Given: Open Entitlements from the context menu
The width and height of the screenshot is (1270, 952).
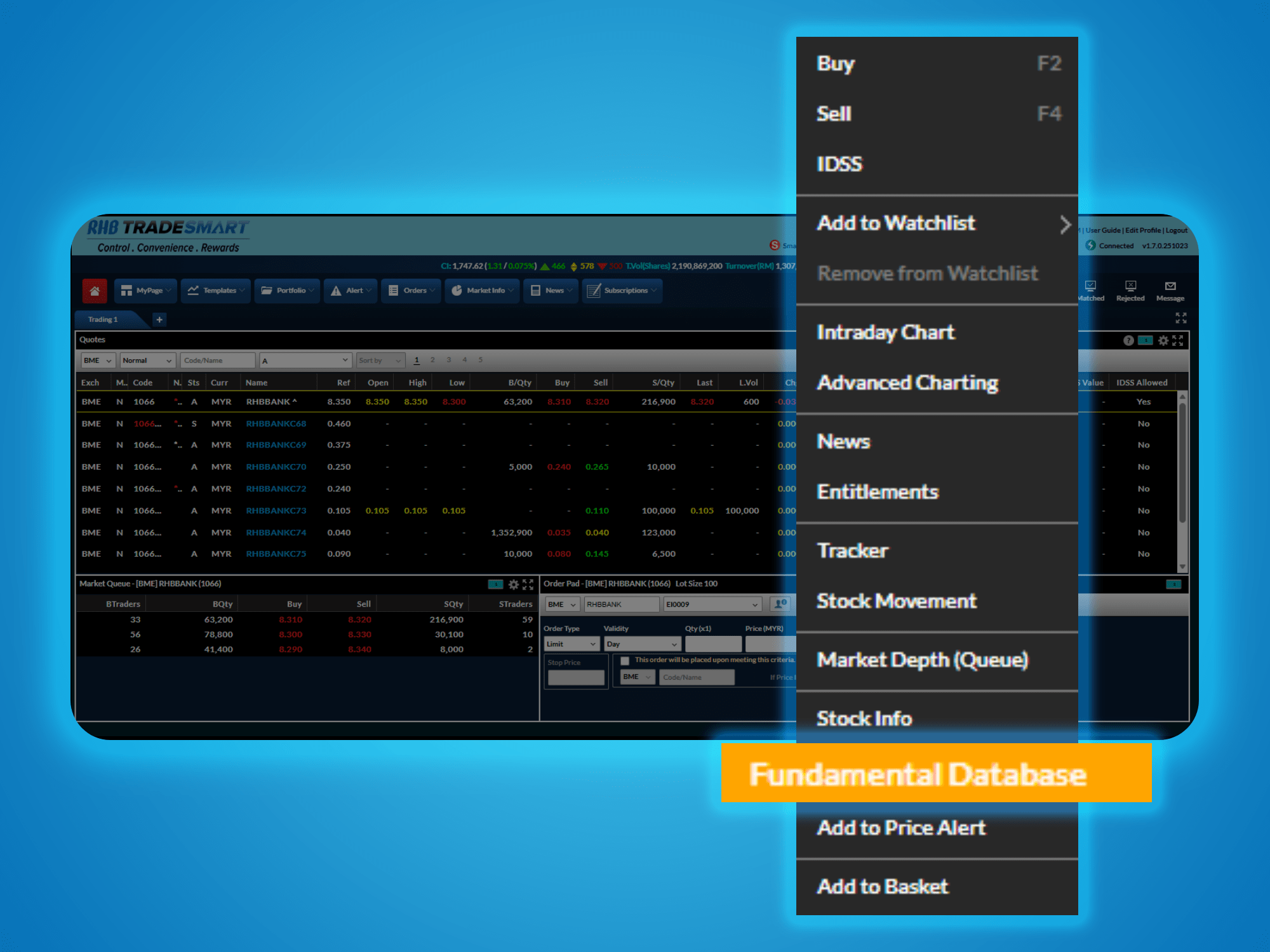Looking at the screenshot, I should coord(937,492).
